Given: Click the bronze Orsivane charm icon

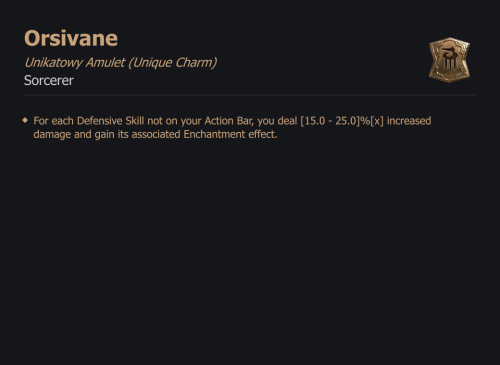Looking at the screenshot, I should tap(449, 60).
